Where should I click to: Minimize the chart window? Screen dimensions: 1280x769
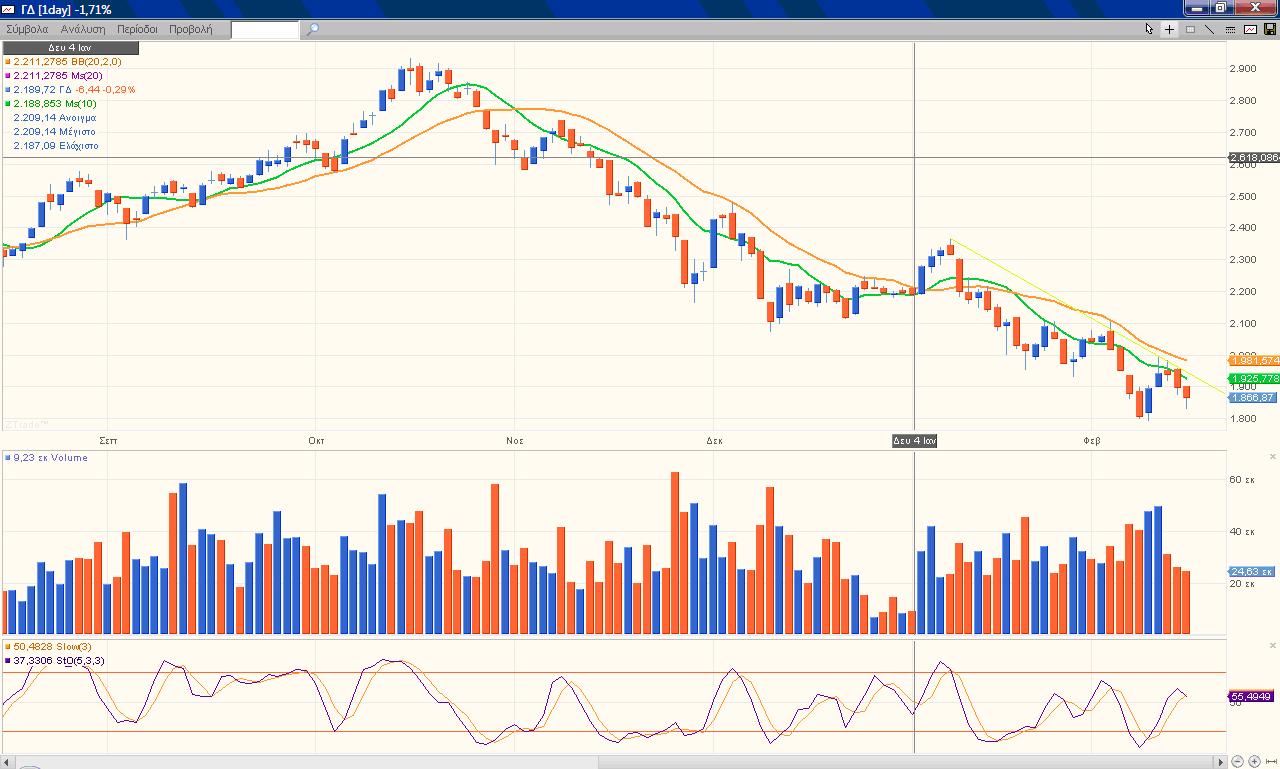[1197, 8]
